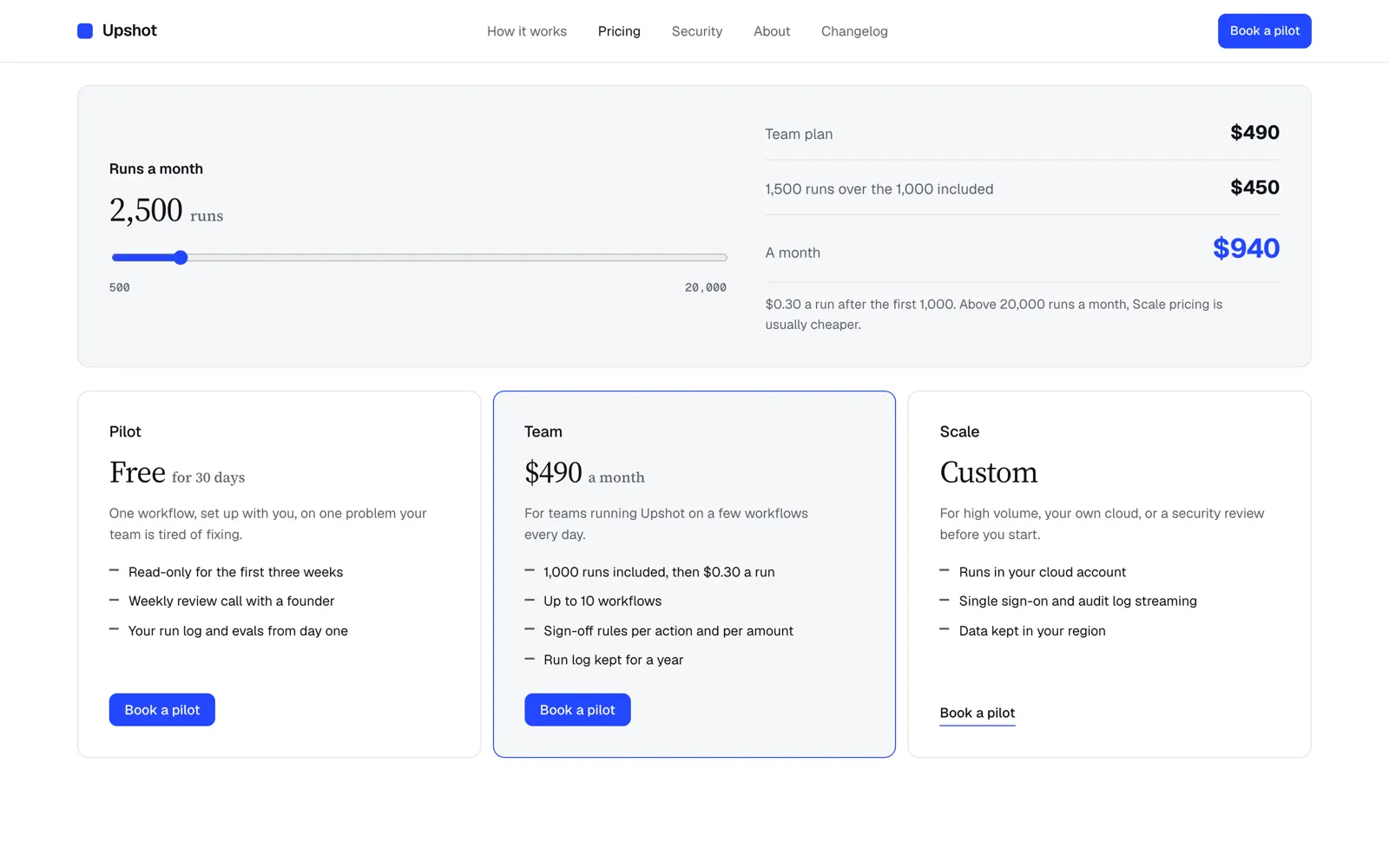Book a pilot in the Team card
This screenshot has height=868, width=1389.
click(577, 710)
